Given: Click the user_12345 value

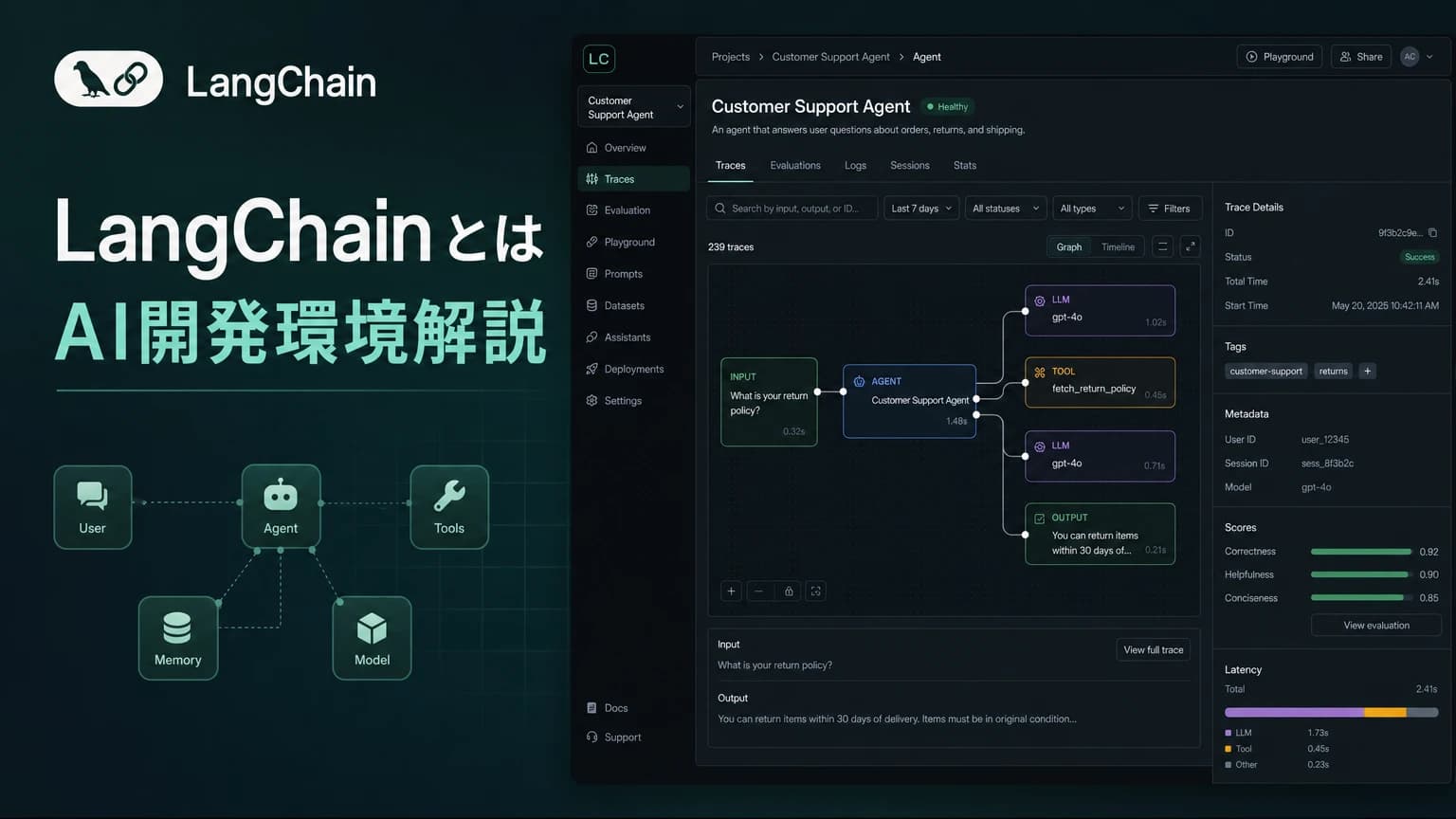Looking at the screenshot, I should click(1325, 440).
